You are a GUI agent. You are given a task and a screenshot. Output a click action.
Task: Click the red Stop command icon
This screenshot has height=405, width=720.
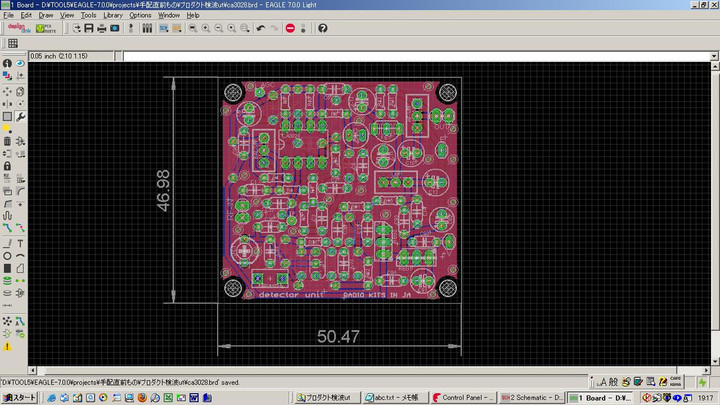click(290, 29)
